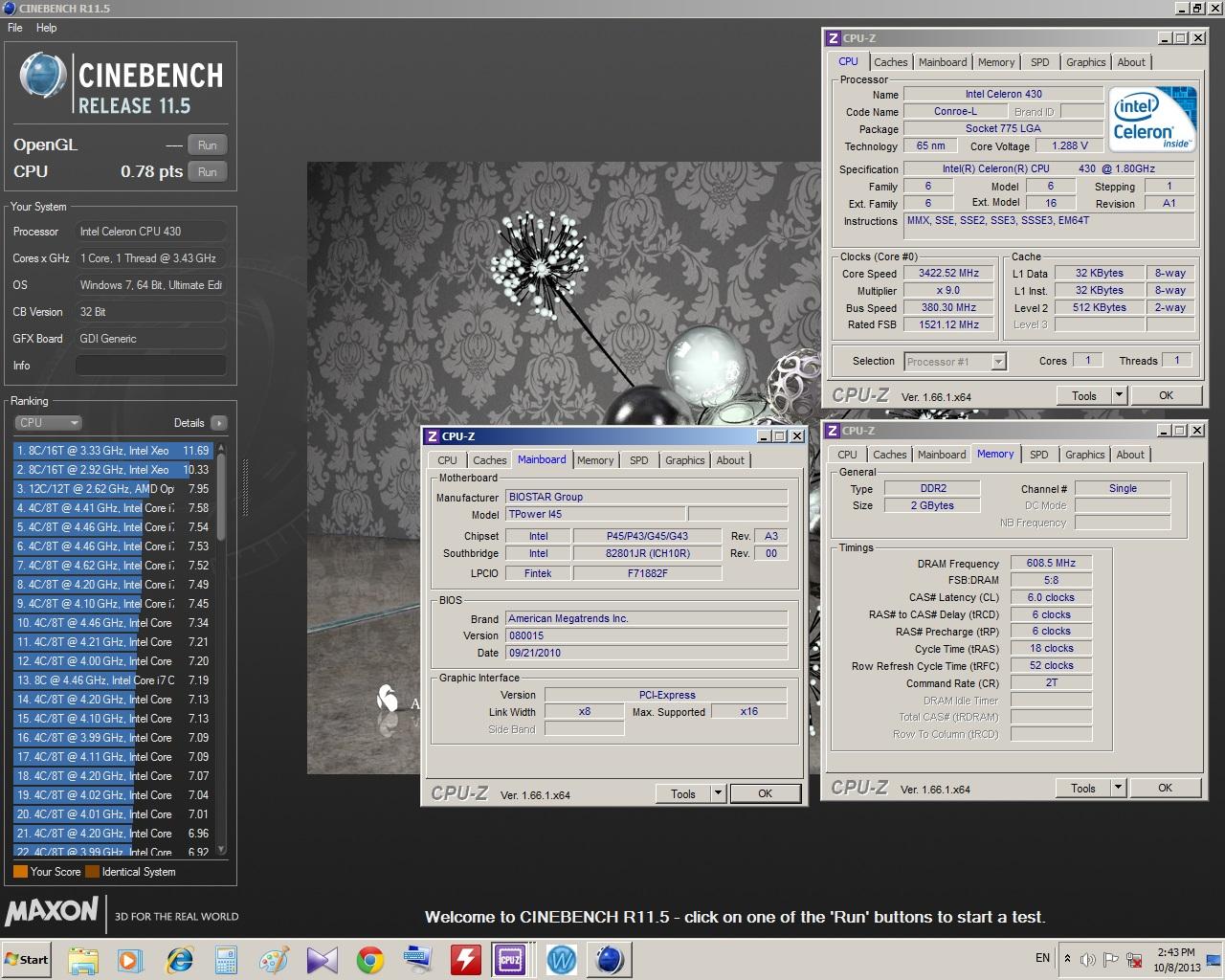Open the Visual Studio taskbar icon
The image size is (1225, 980).
[x=323, y=959]
